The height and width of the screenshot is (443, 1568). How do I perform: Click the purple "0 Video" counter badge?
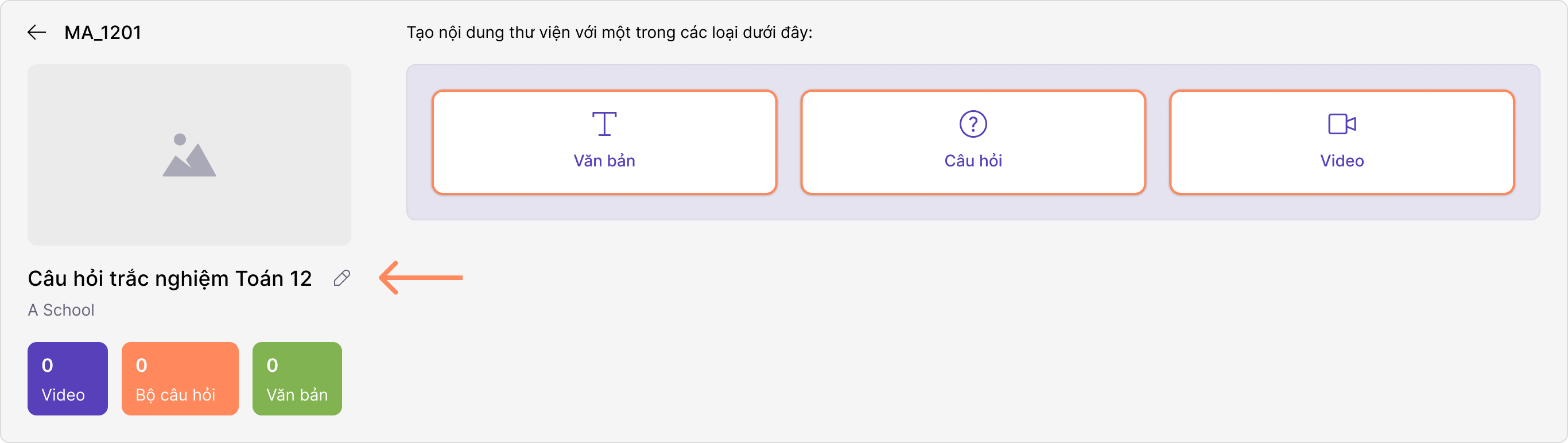pyautogui.click(x=67, y=378)
